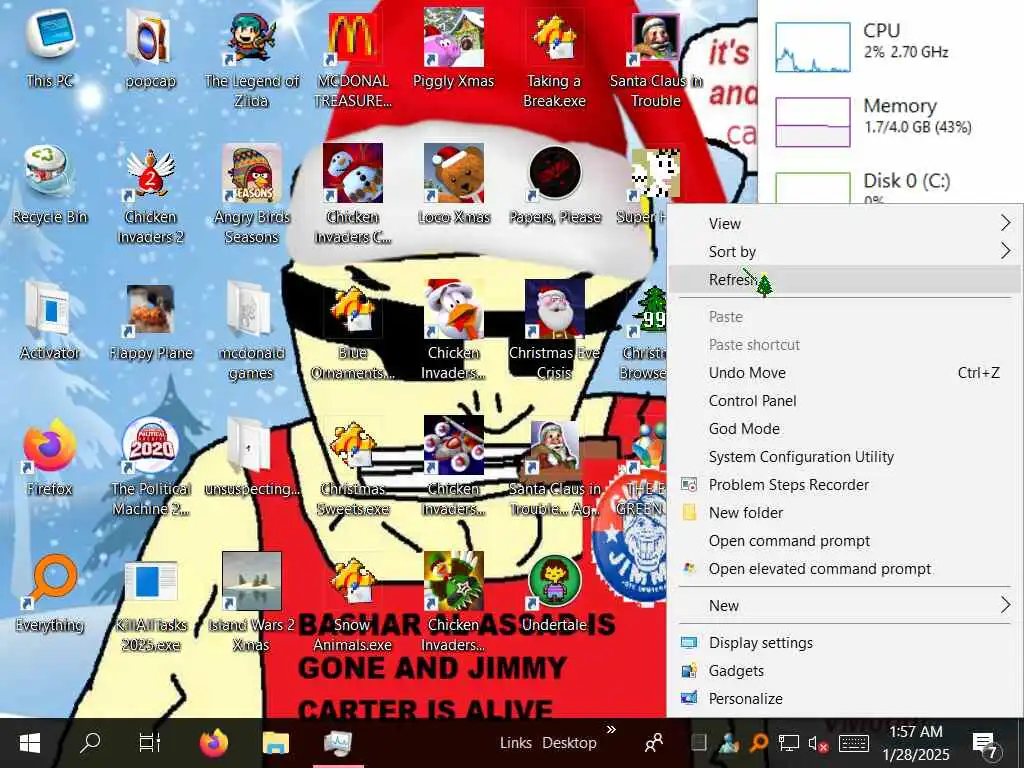
Task: Select the Angry Birds Seasons icon
Action: [251, 195]
